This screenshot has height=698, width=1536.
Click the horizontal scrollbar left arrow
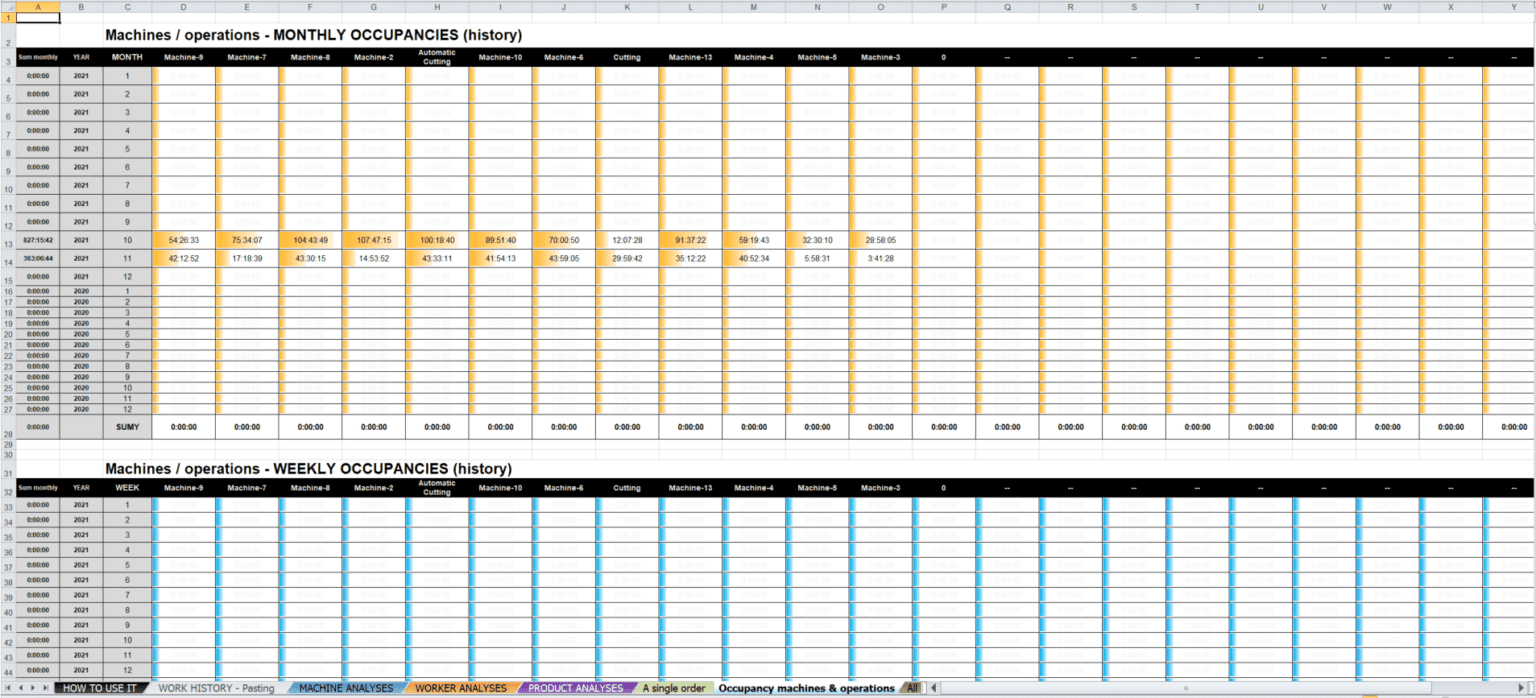(x=933, y=688)
